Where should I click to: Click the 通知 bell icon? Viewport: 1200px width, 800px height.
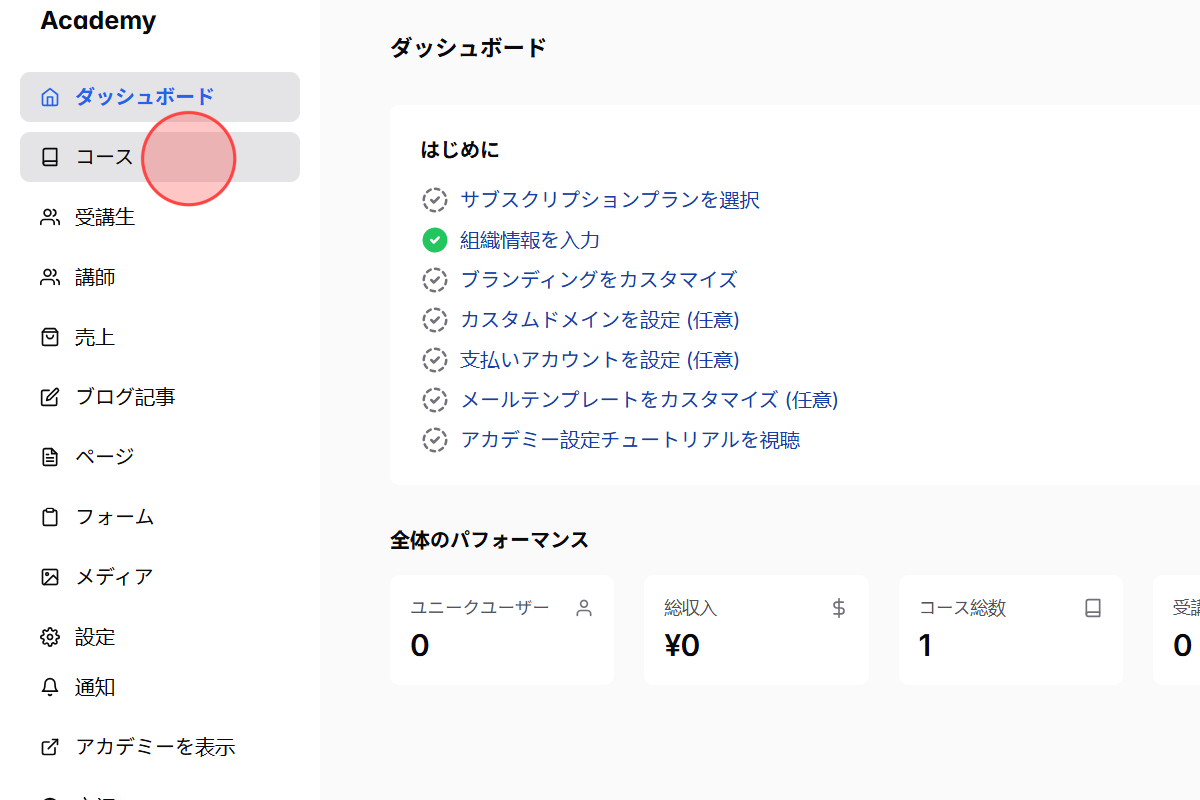(x=49, y=686)
